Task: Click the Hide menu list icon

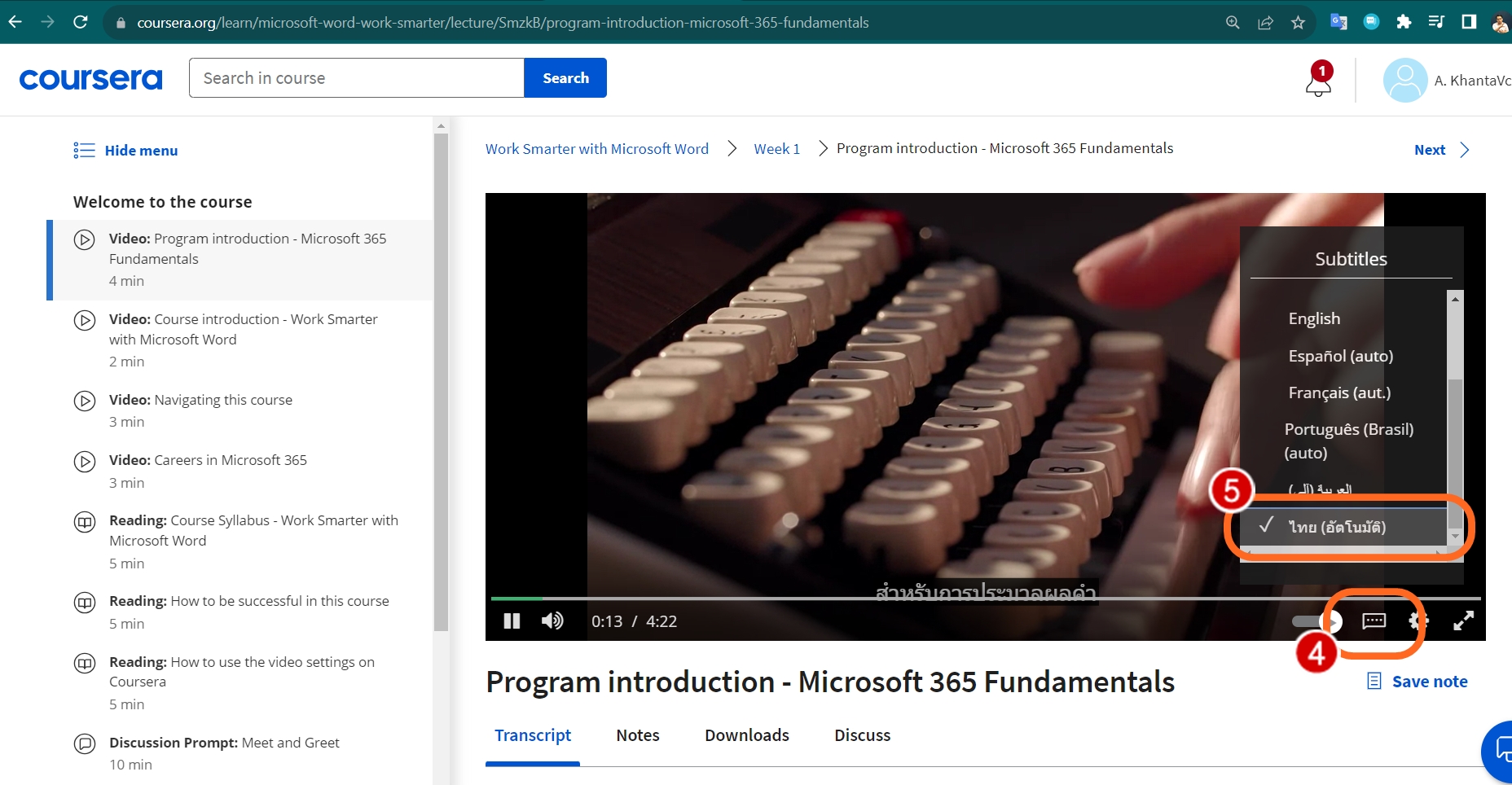Action: pos(84,151)
